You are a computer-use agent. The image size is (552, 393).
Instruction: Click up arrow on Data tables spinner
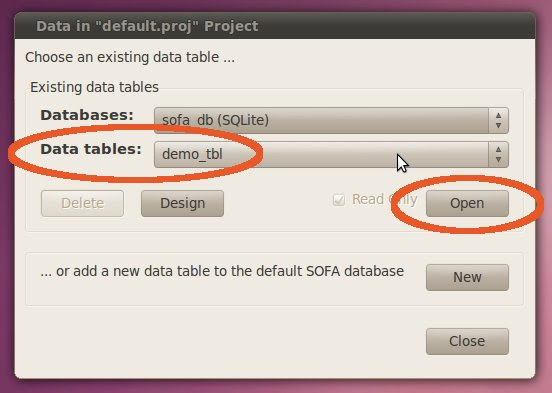click(x=498, y=150)
